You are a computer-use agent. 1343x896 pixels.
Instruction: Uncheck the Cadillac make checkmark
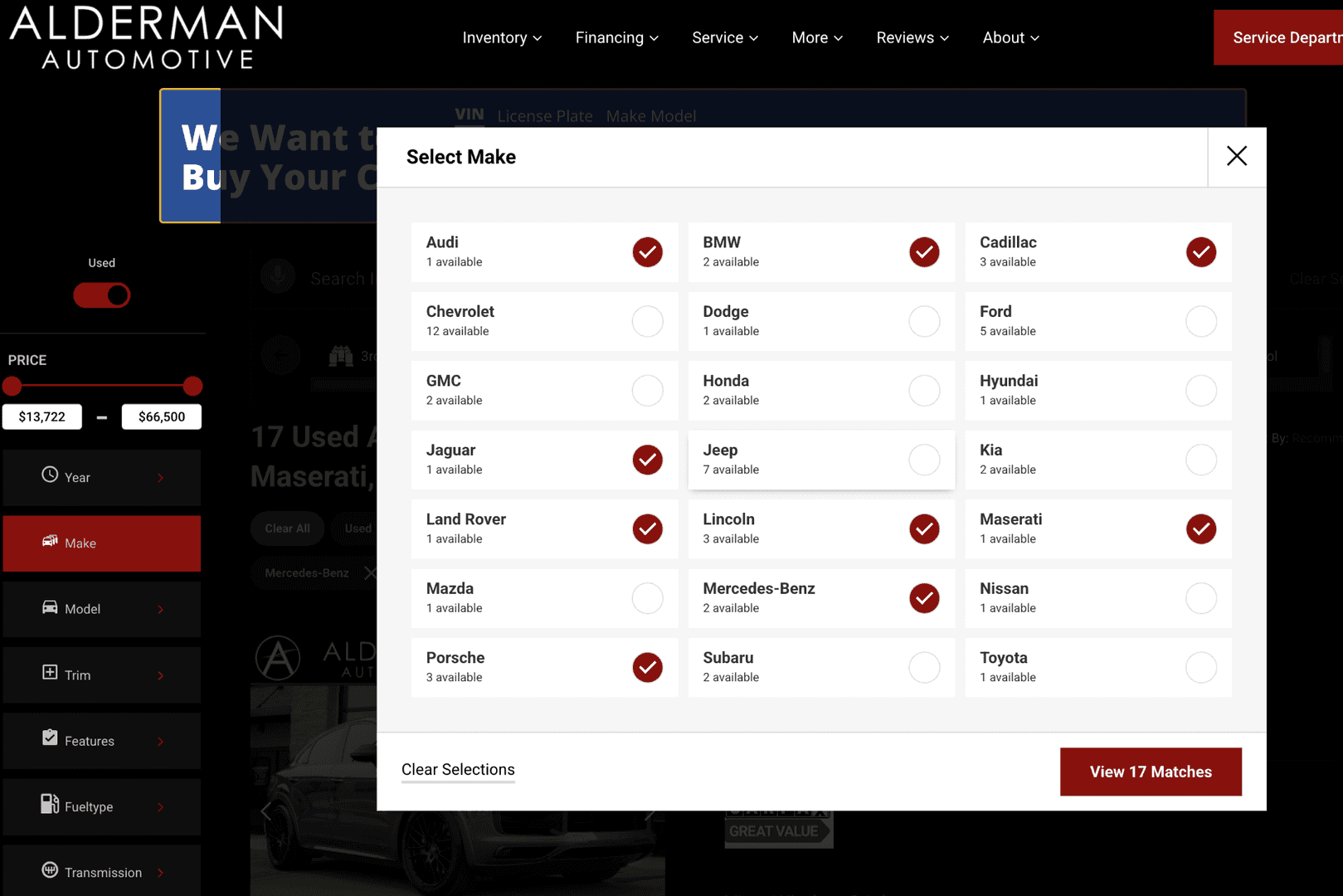(1201, 252)
